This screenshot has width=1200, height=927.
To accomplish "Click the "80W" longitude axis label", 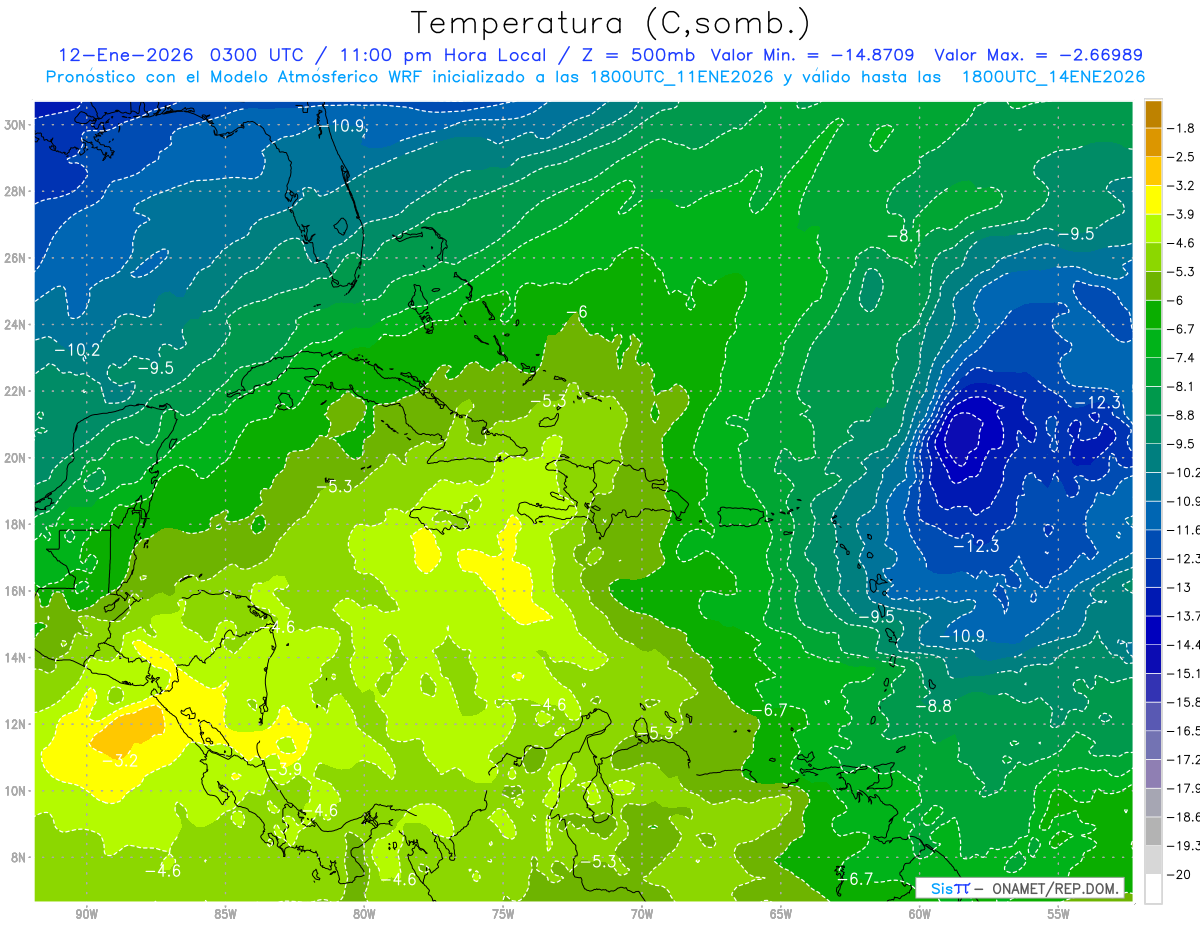I will 364,915.
